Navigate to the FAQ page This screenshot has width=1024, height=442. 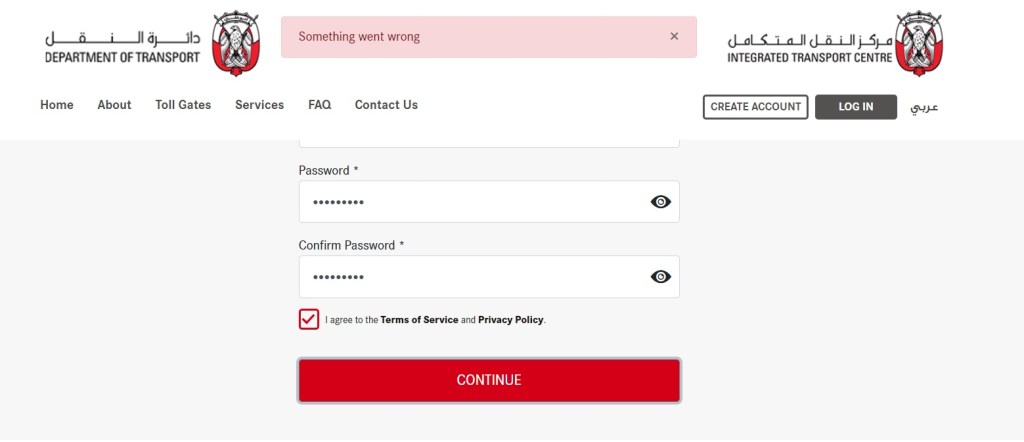[319, 105]
